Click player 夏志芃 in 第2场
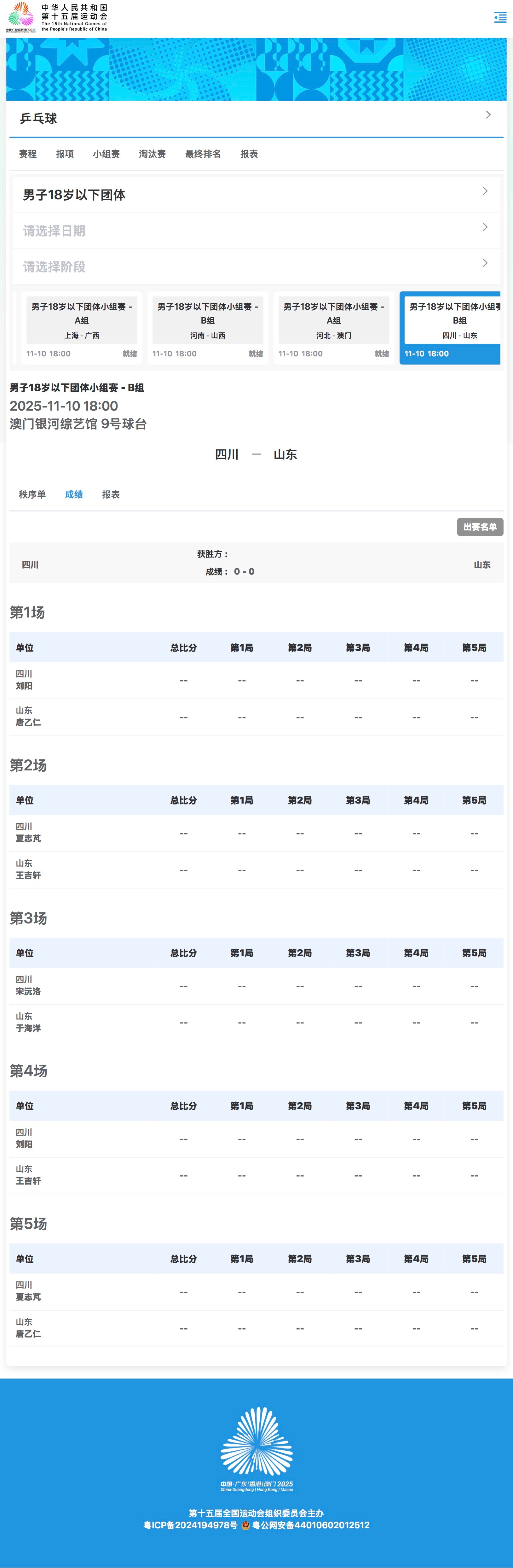The image size is (513, 1568). tap(29, 838)
